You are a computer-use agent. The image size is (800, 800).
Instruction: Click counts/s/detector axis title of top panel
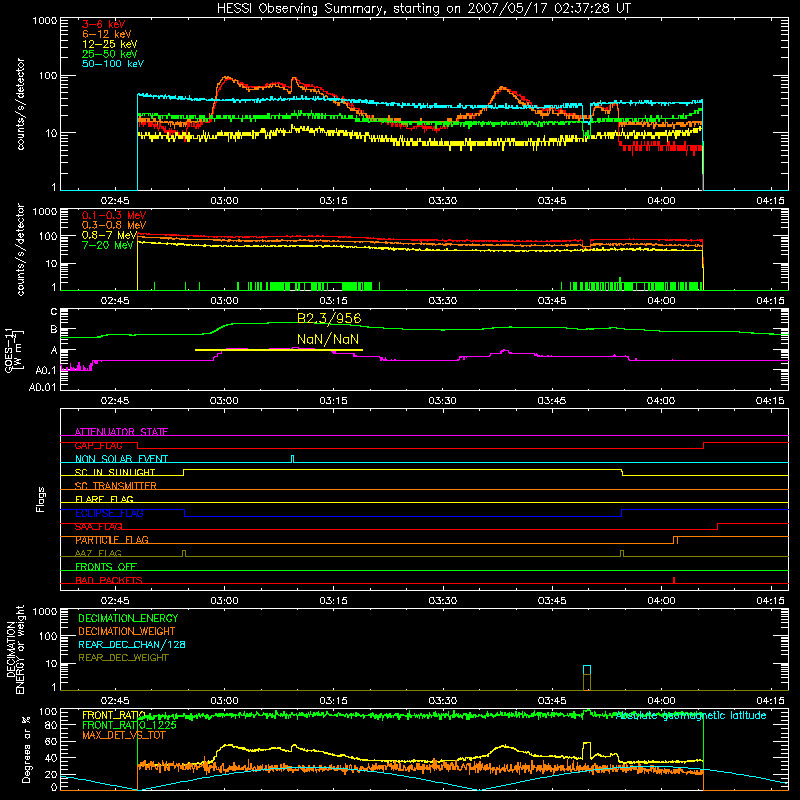pyautogui.click(x=20, y=104)
